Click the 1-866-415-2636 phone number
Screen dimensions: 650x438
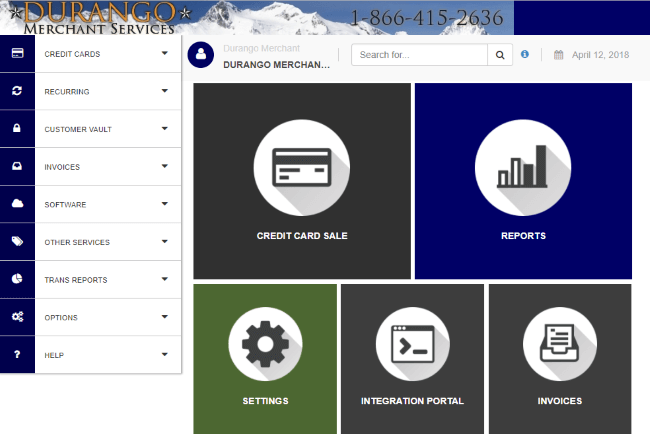[x=427, y=18]
